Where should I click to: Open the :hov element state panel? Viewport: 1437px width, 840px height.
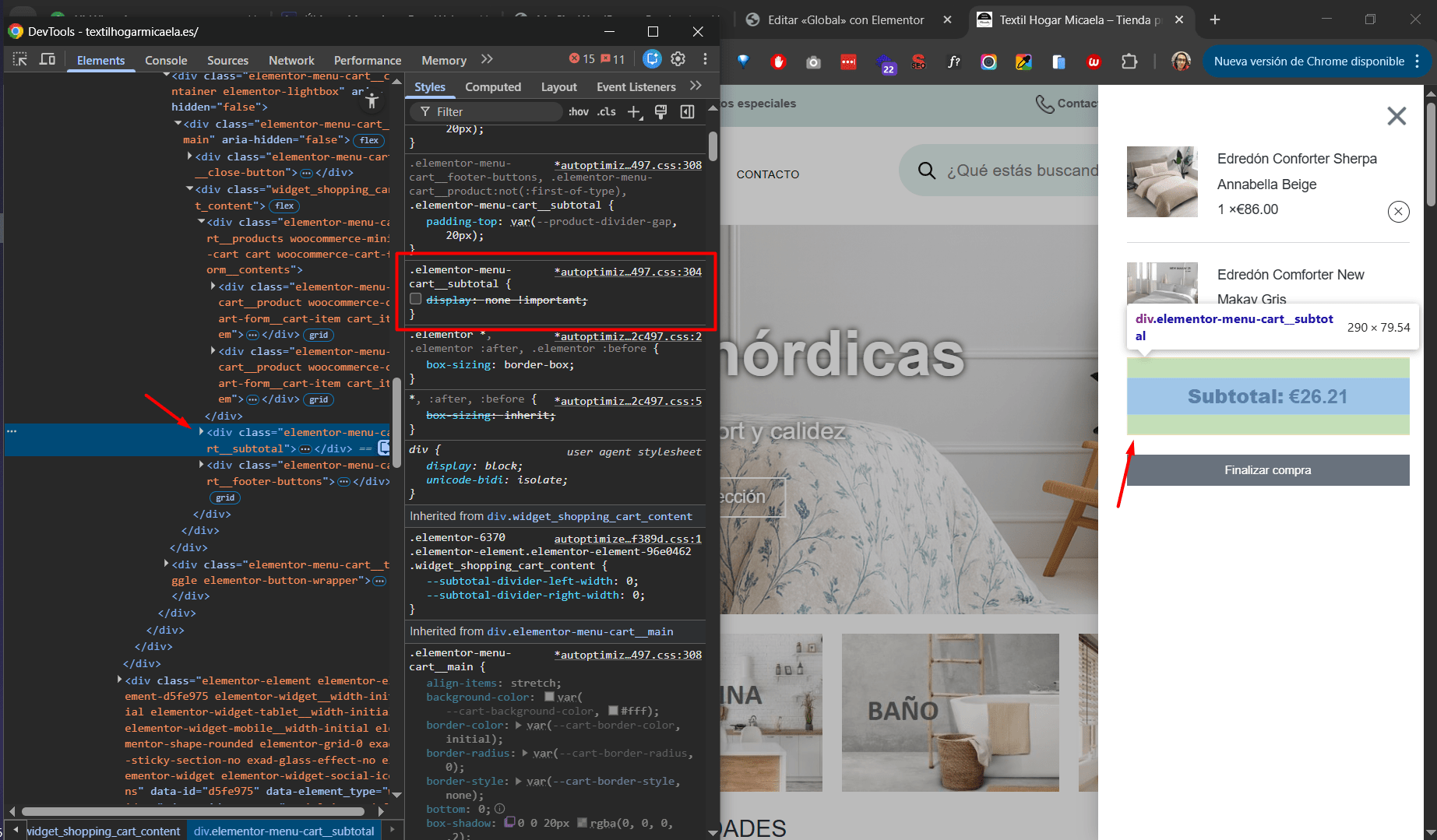pyautogui.click(x=578, y=112)
